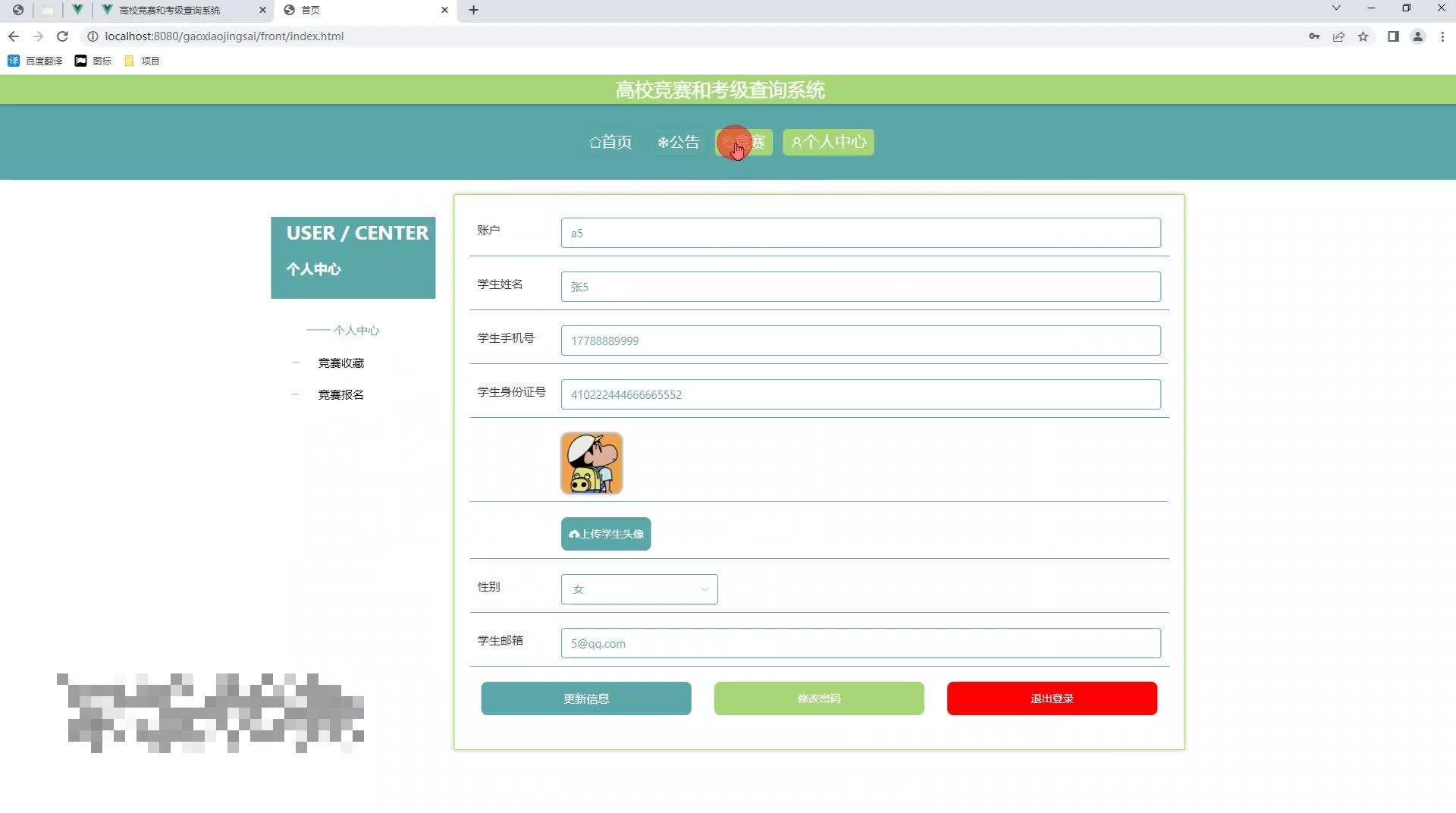Click the bookmark star in the address bar
This screenshot has height=813, width=1456.
point(1364,36)
